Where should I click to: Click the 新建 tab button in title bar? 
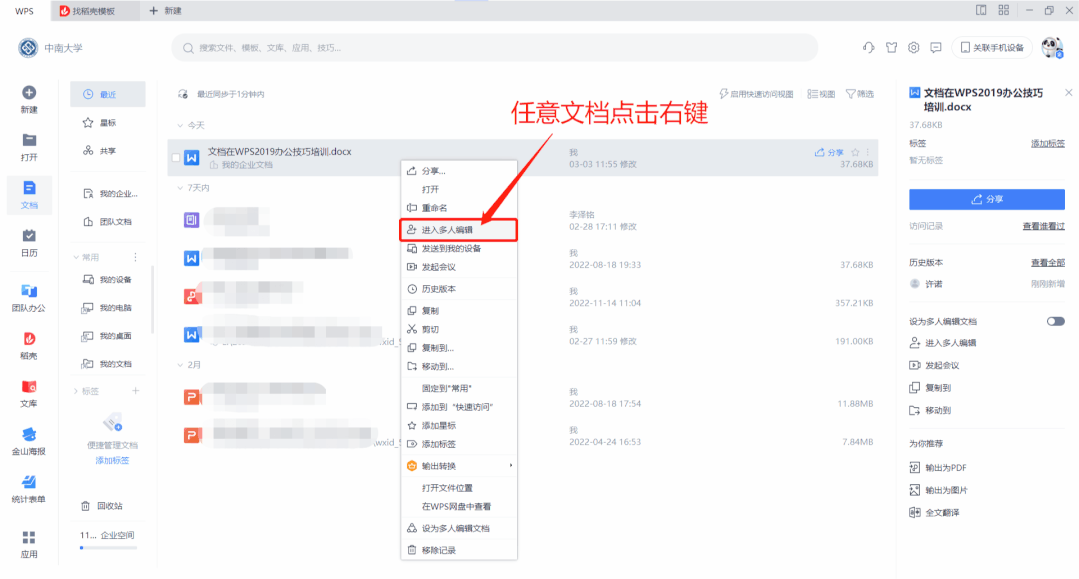pos(166,11)
